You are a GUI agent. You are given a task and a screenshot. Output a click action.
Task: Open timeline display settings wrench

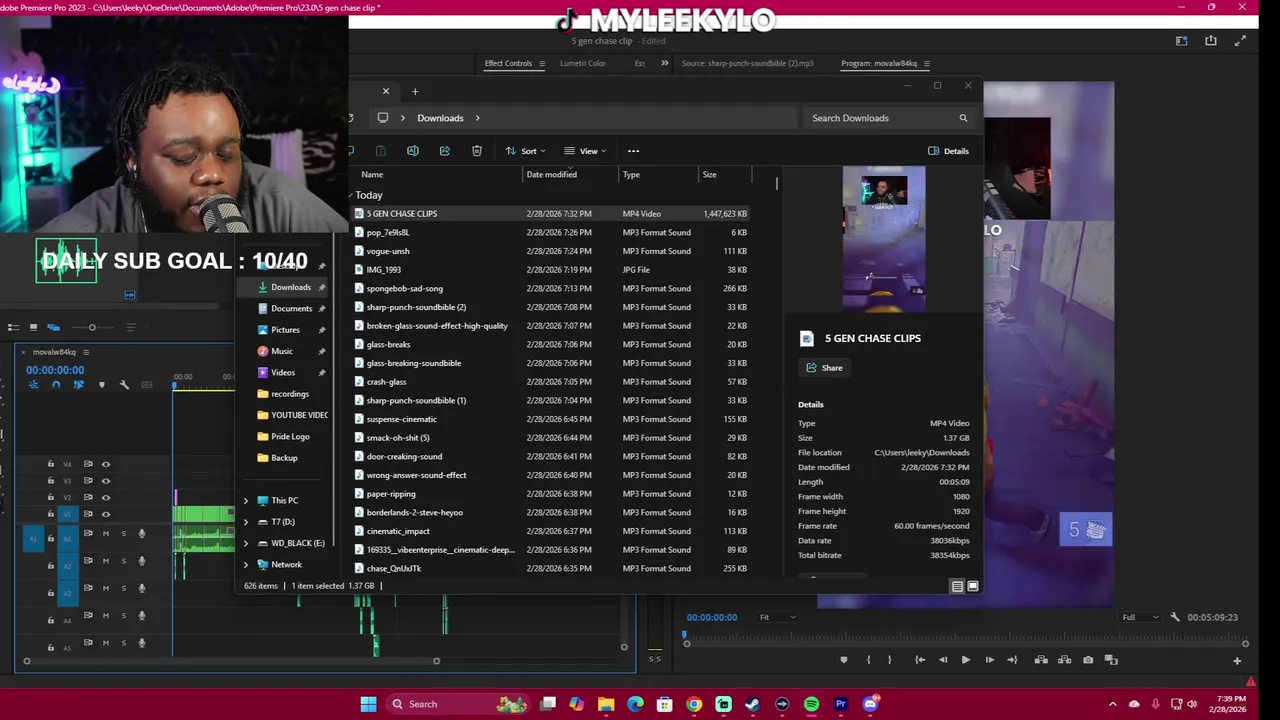coord(124,385)
